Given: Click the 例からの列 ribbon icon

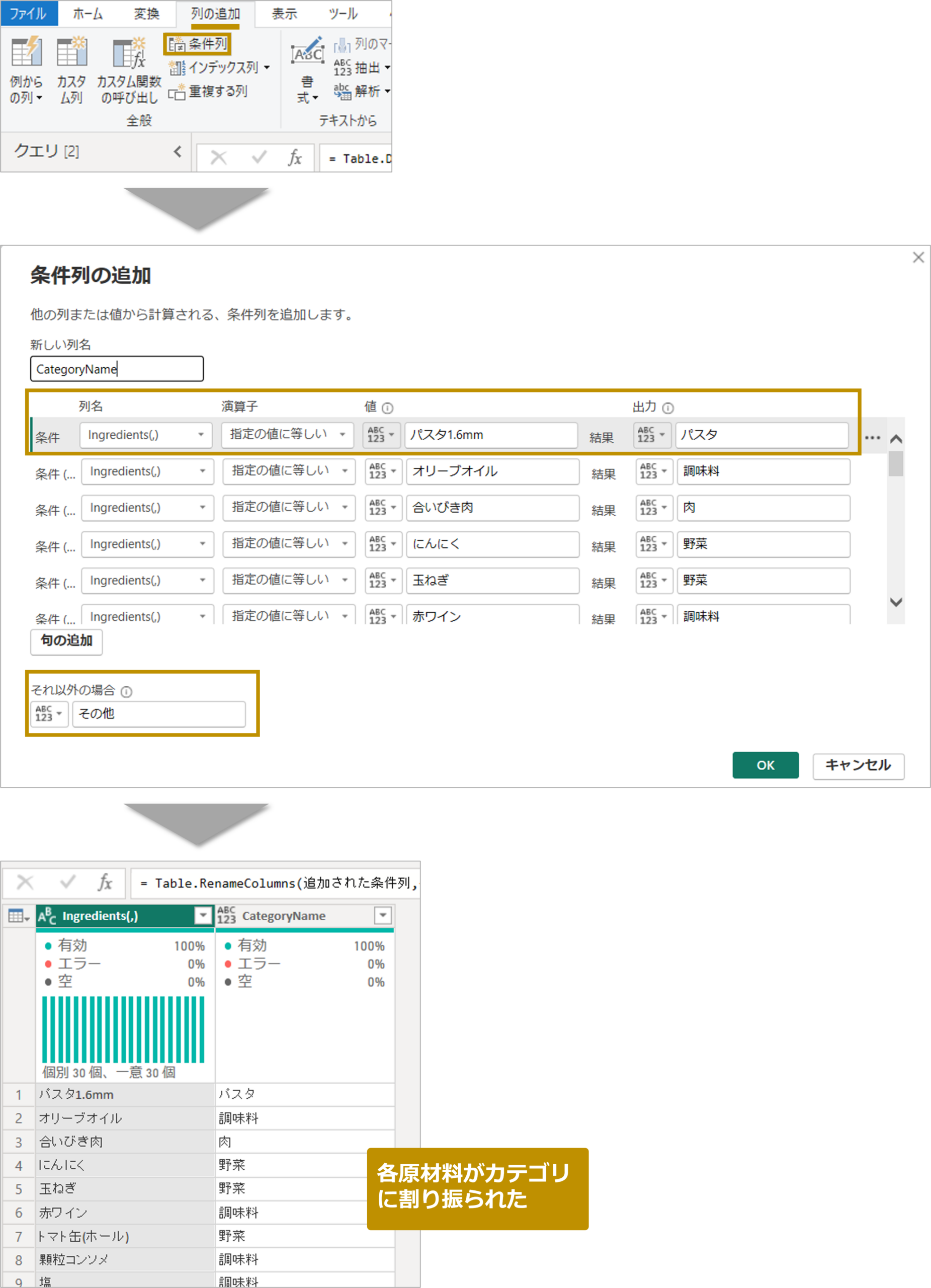Looking at the screenshot, I should click(x=26, y=52).
